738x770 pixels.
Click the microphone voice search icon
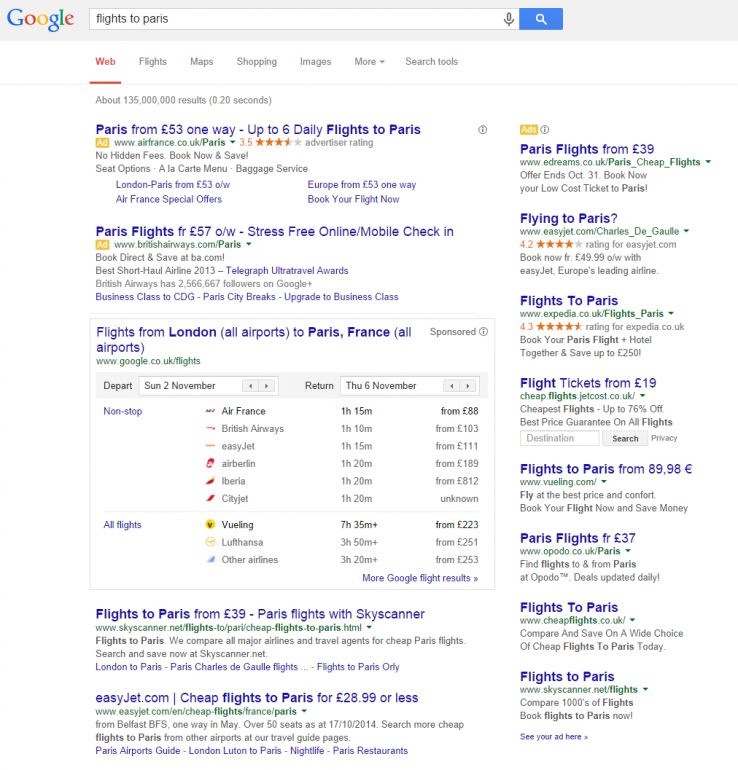point(509,19)
